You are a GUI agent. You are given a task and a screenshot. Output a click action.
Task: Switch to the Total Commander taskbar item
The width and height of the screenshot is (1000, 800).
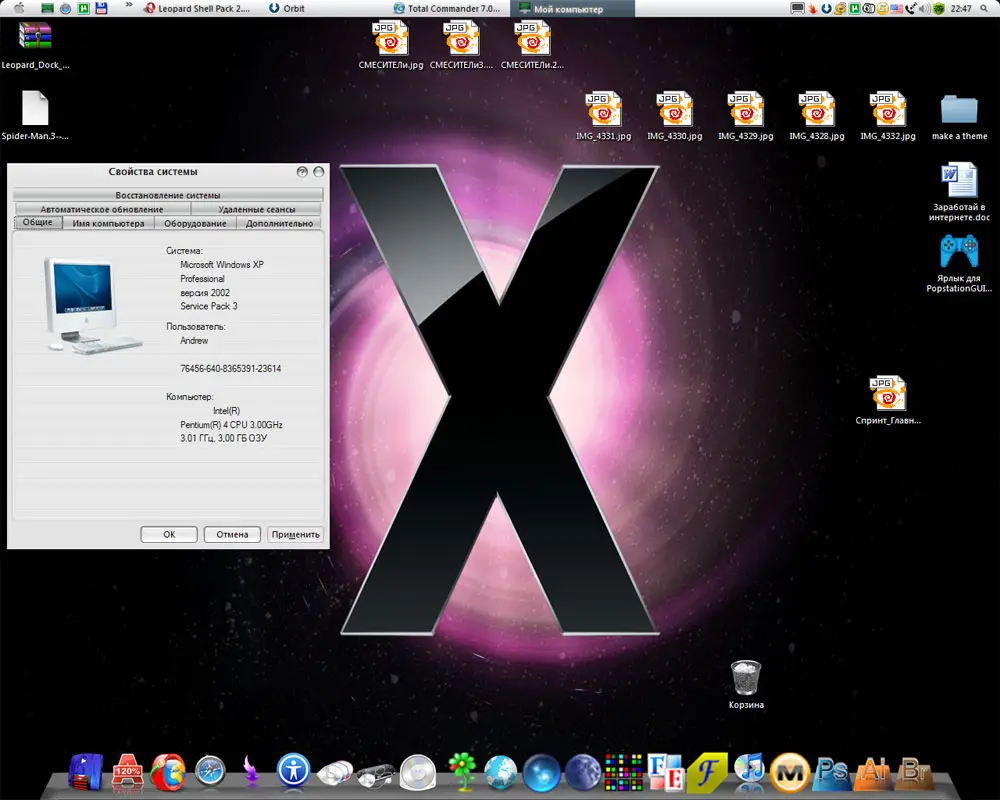click(447, 8)
